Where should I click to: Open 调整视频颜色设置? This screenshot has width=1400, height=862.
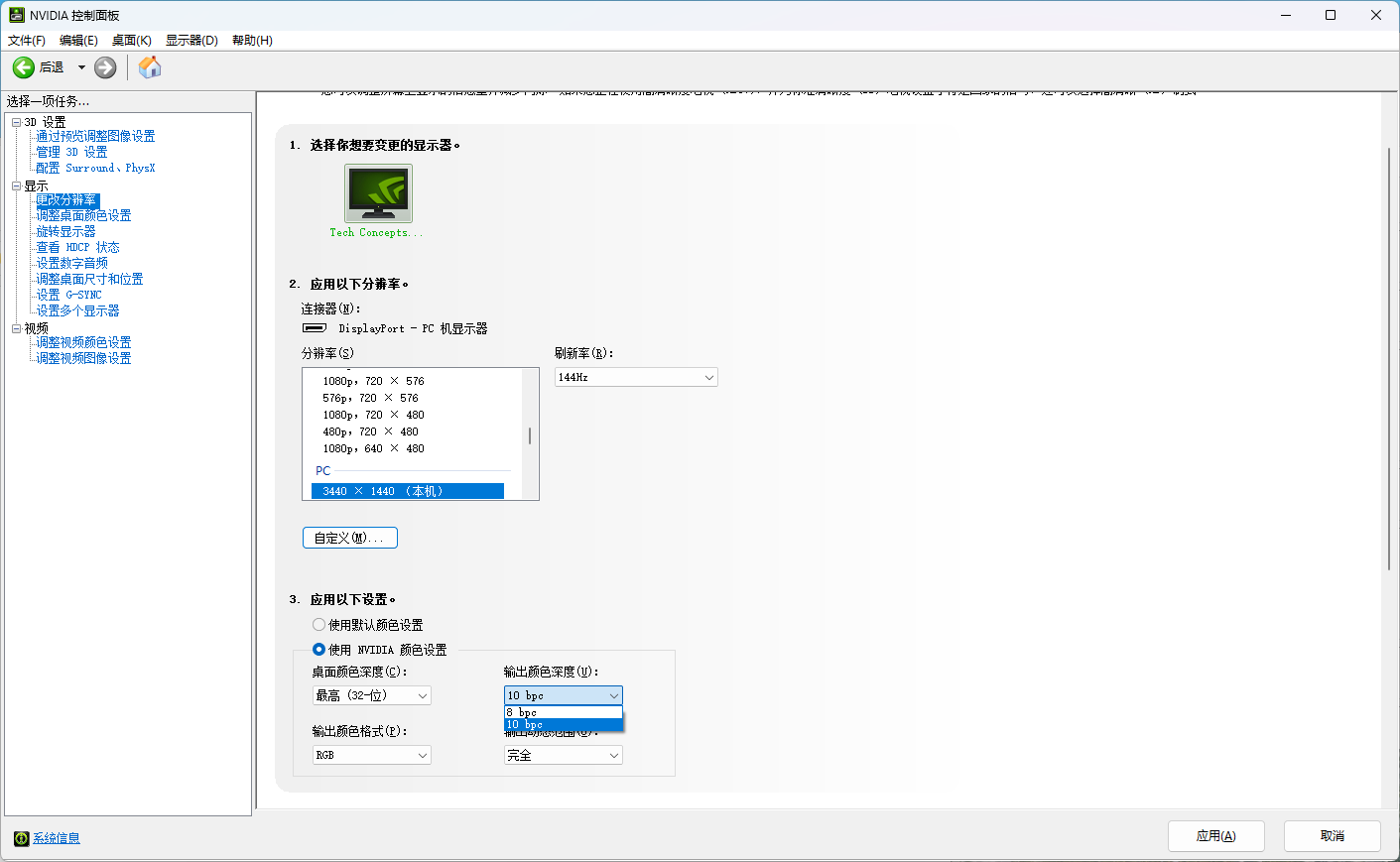pyautogui.click(x=83, y=343)
